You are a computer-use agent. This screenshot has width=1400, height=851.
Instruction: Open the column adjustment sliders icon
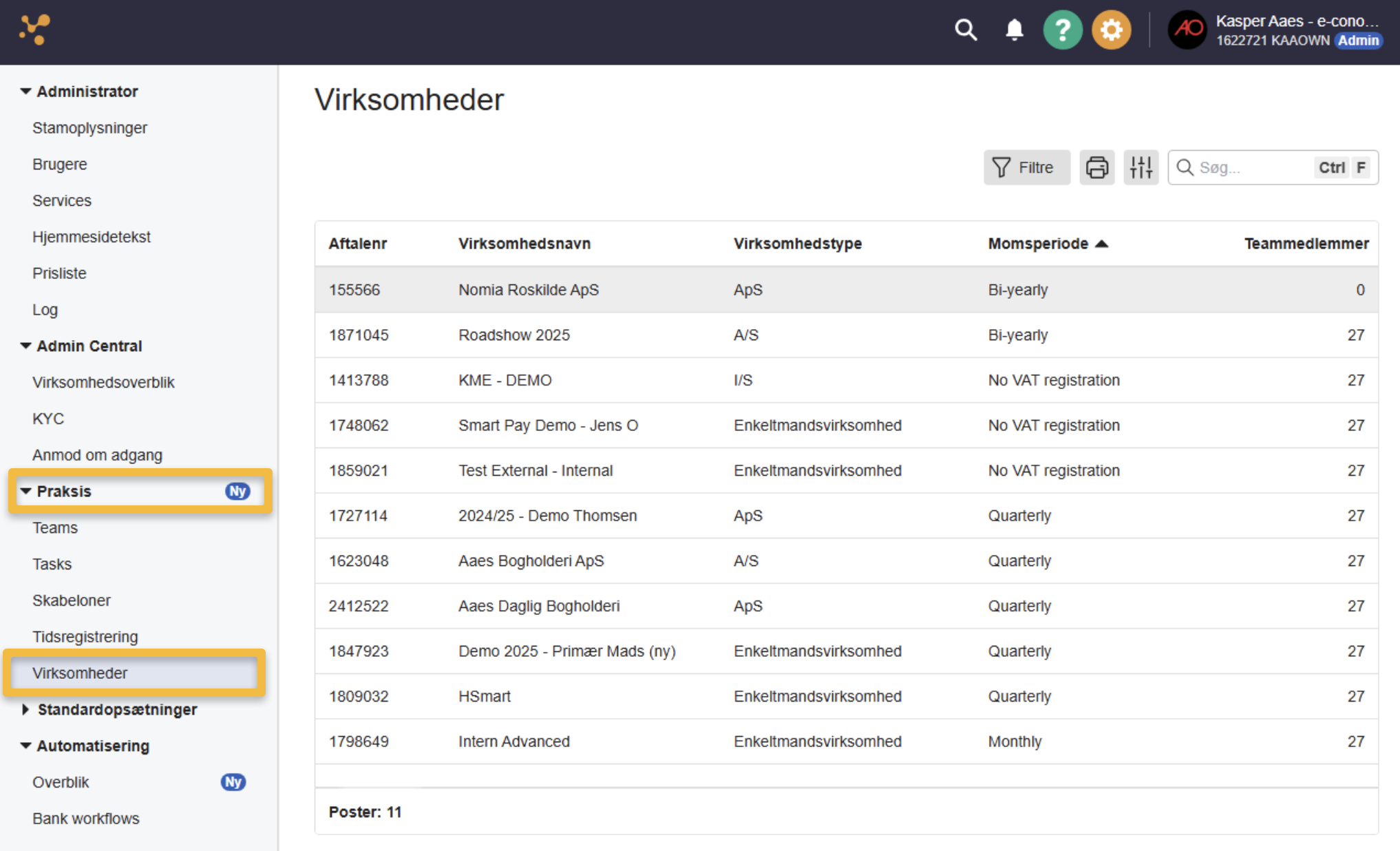tap(1141, 167)
